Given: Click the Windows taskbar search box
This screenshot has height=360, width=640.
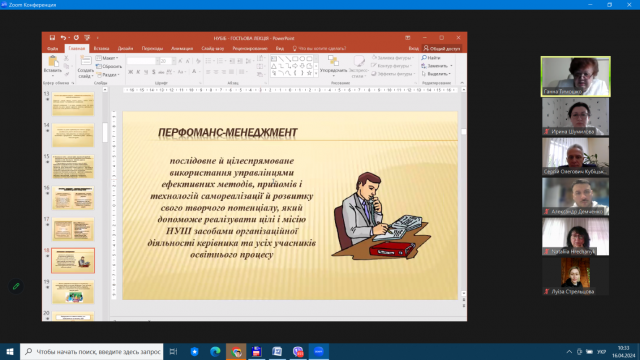Looking at the screenshot, I should coord(91,351).
